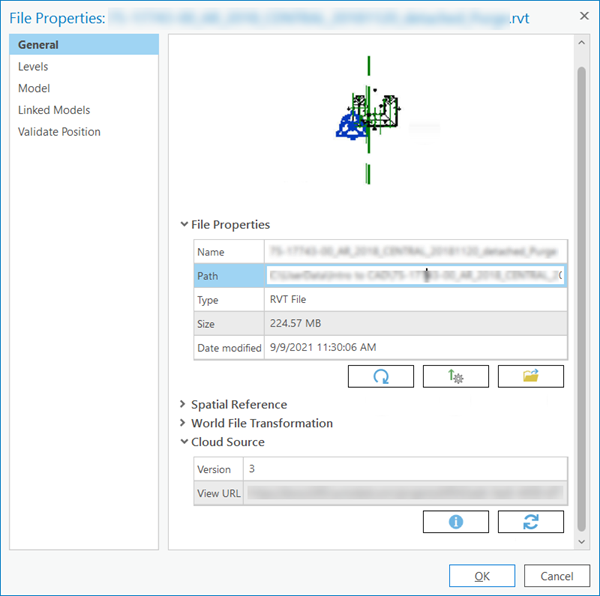The width and height of the screenshot is (600, 596).
Task: Click the blue sync arrows button under Cloud Source
Action: coord(531,521)
